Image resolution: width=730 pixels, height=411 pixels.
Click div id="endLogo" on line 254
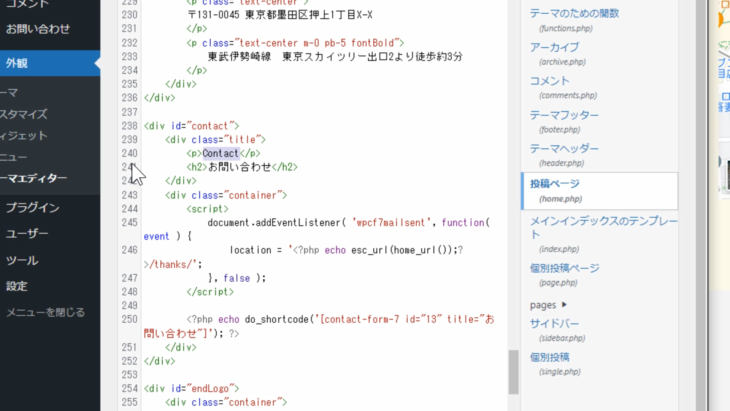click(x=191, y=388)
